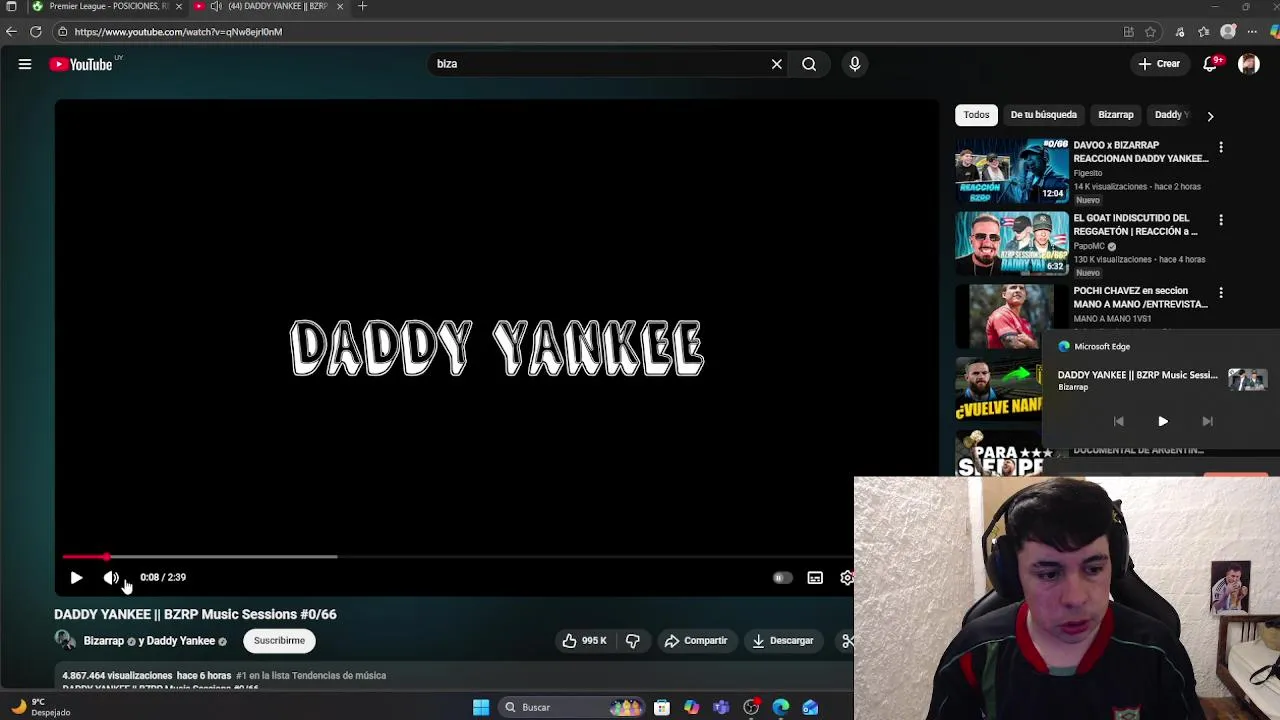
Task: Skip to previous track in the media popup
Action: pyautogui.click(x=1118, y=422)
